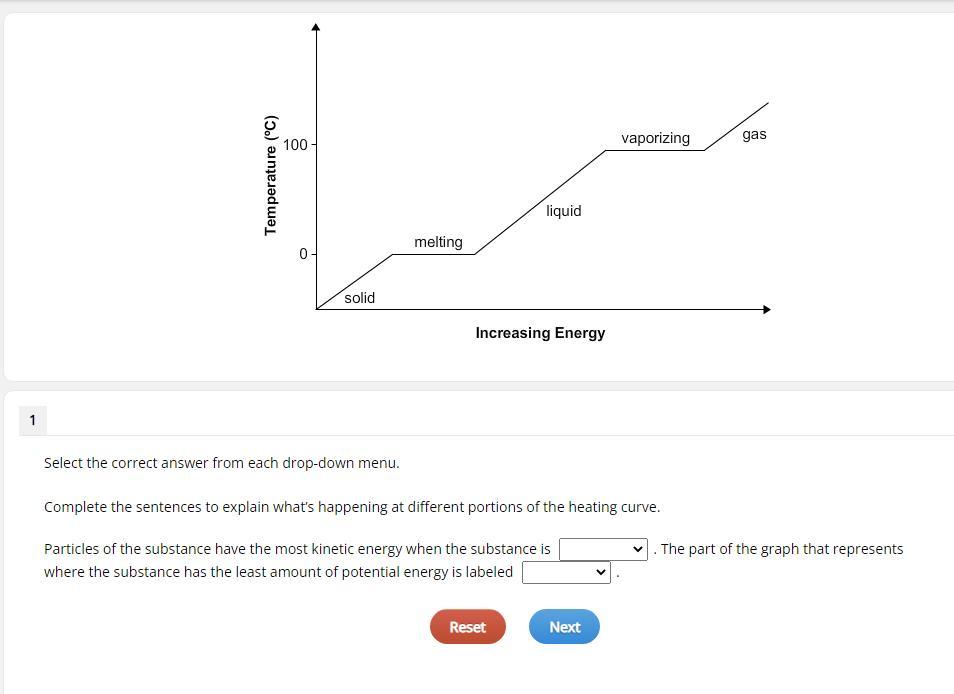Click the 'Complete the sentences' prompt text
Viewport: 954px width, 694px height.
[352, 507]
